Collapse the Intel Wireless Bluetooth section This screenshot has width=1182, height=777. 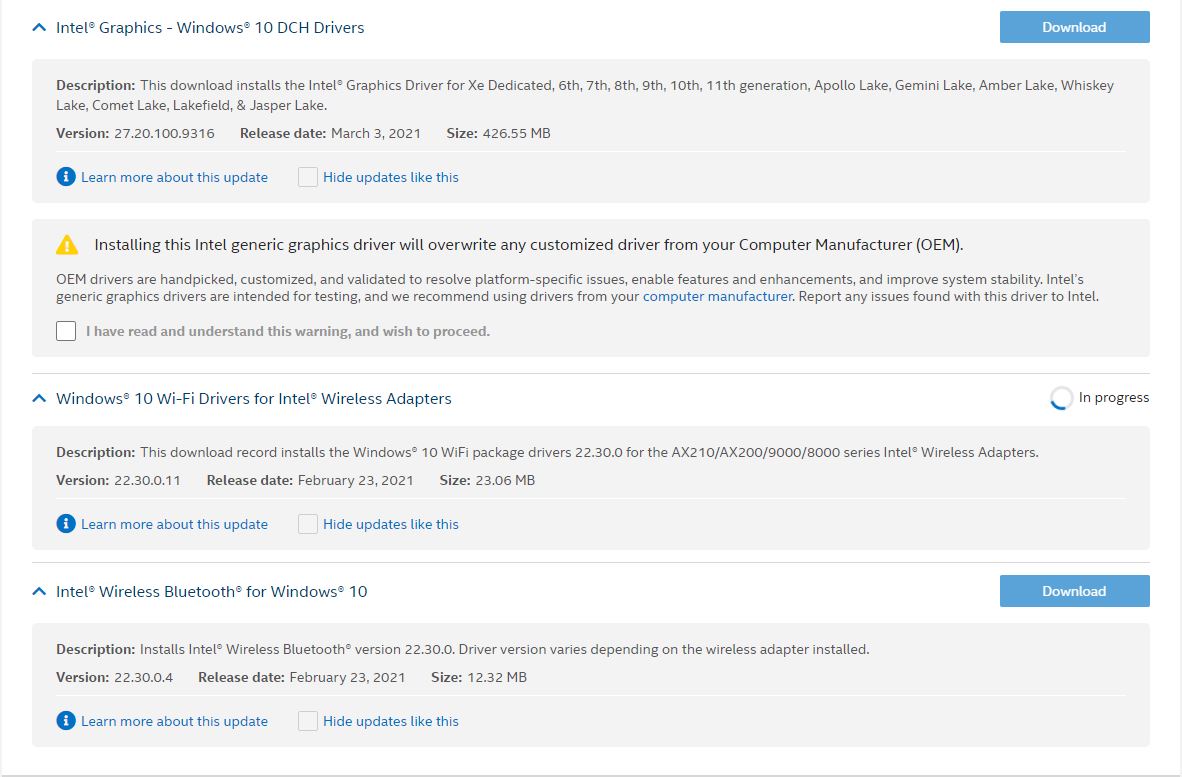pyautogui.click(x=39, y=592)
